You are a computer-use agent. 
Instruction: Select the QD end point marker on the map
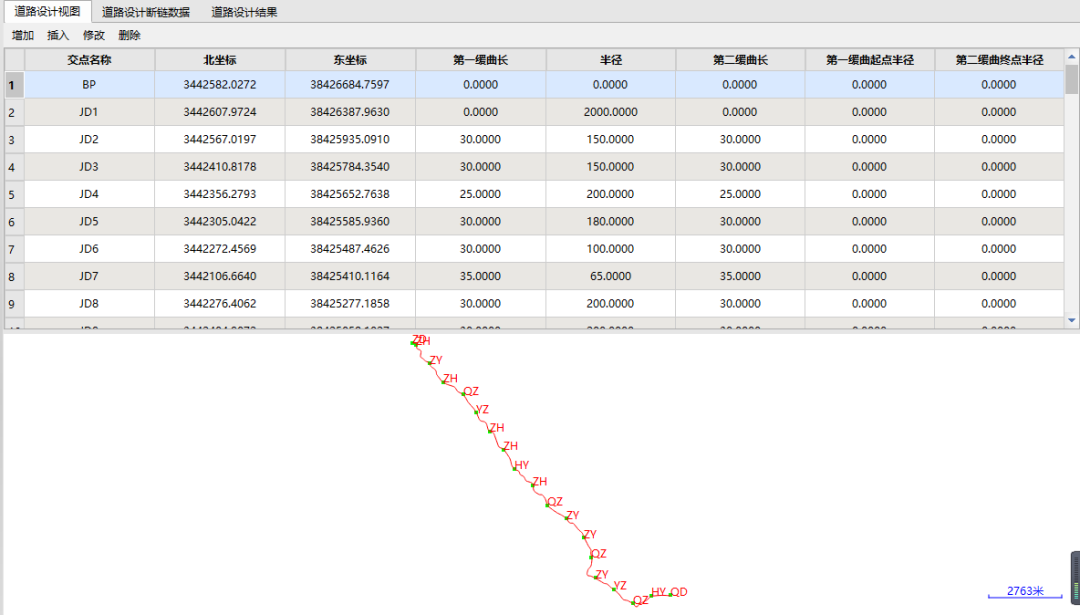click(x=678, y=593)
